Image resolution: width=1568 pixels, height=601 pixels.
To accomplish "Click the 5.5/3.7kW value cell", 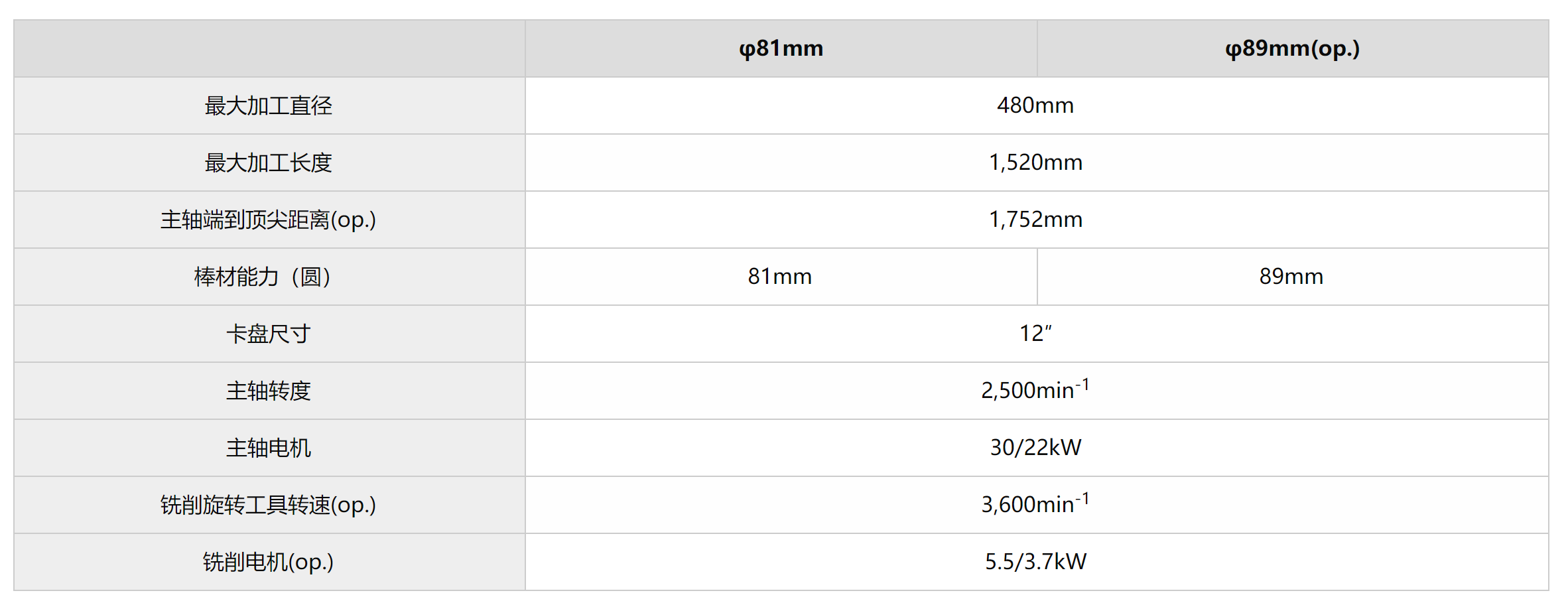I will click(1035, 562).
